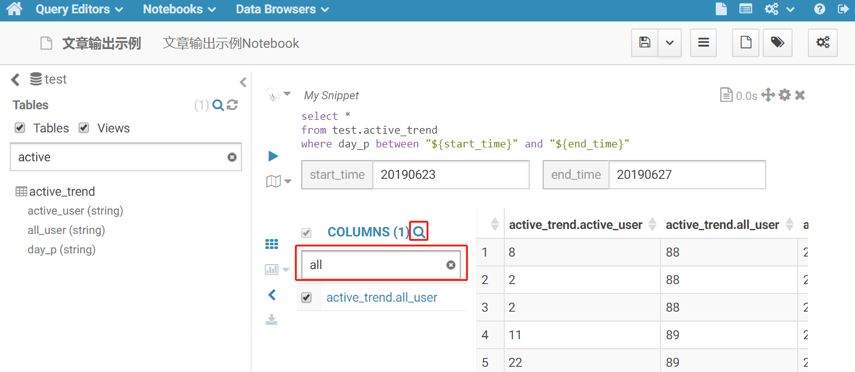The image size is (855, 372).
Task: Close the snippet with the X icon
Action: [800, 95]
